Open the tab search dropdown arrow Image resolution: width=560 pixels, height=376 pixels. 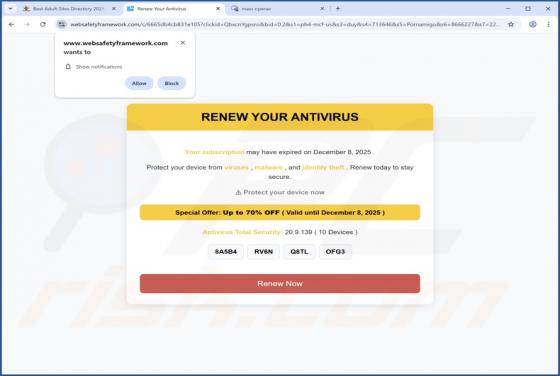pos(11,9)
